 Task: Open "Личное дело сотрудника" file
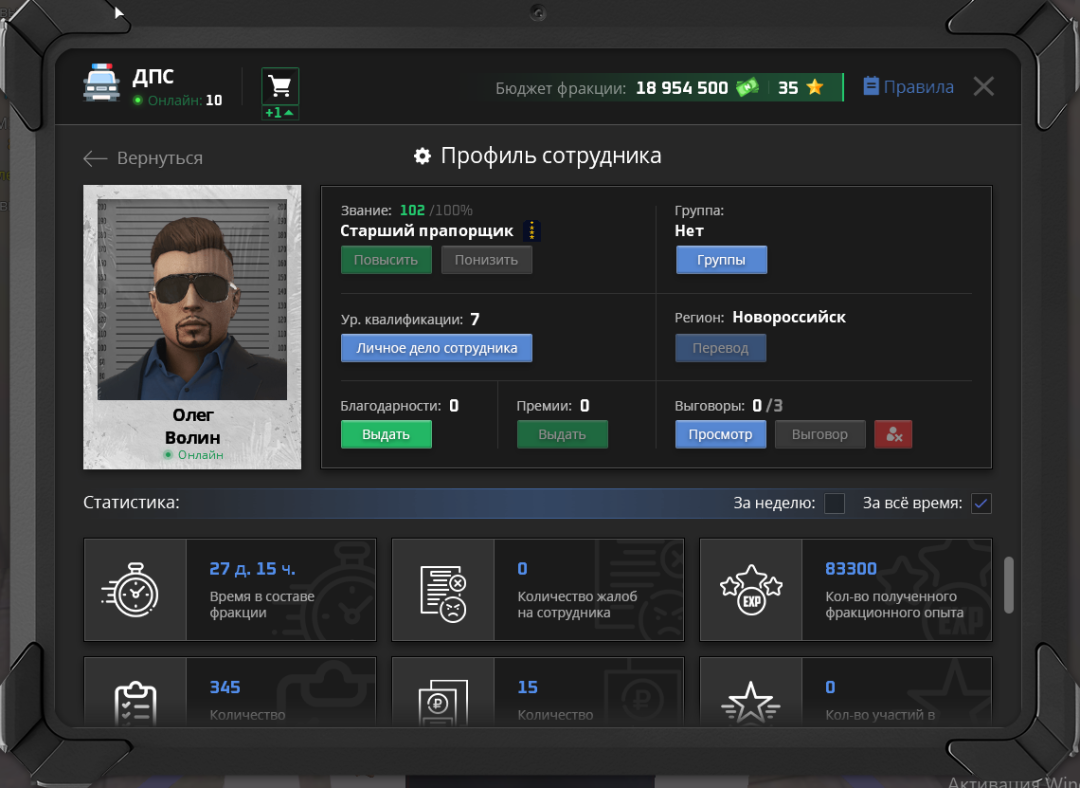436,348
